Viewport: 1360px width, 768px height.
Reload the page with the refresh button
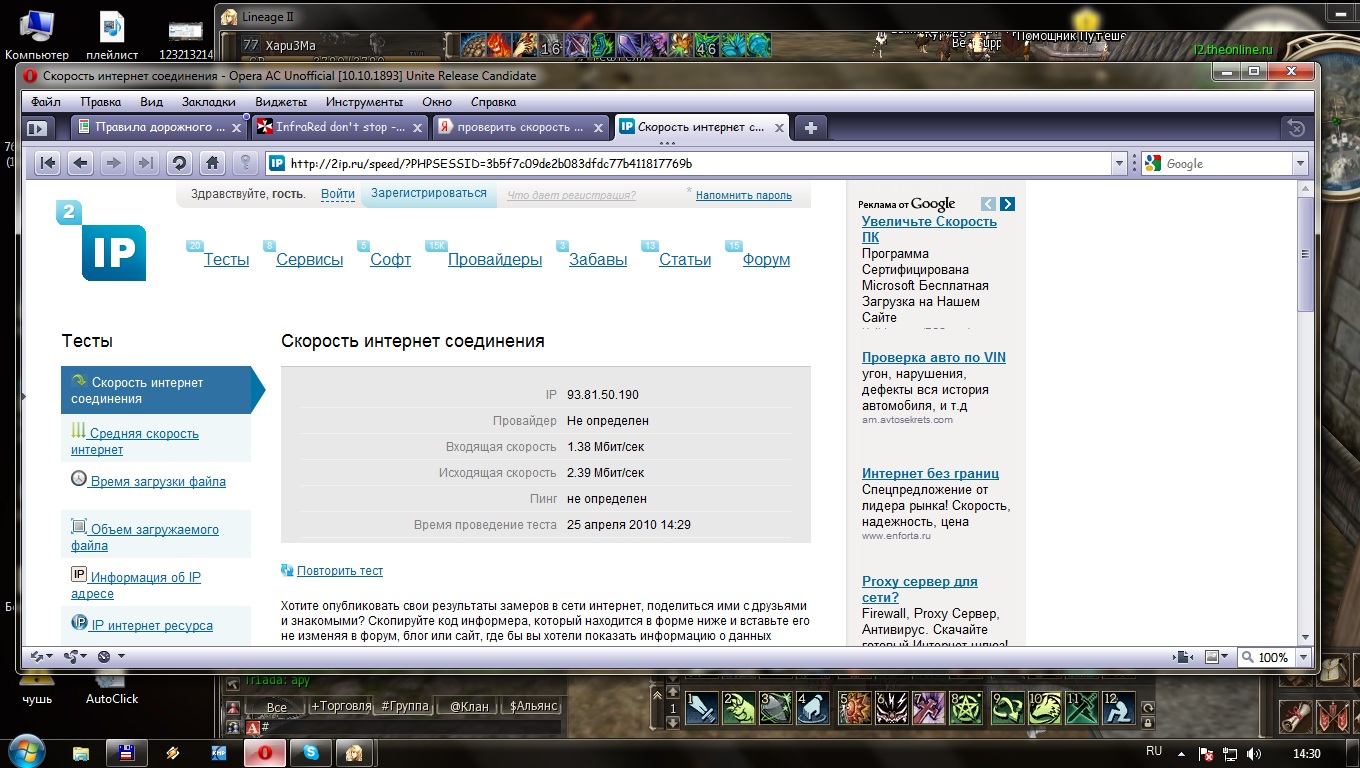[x=179, y=163]
